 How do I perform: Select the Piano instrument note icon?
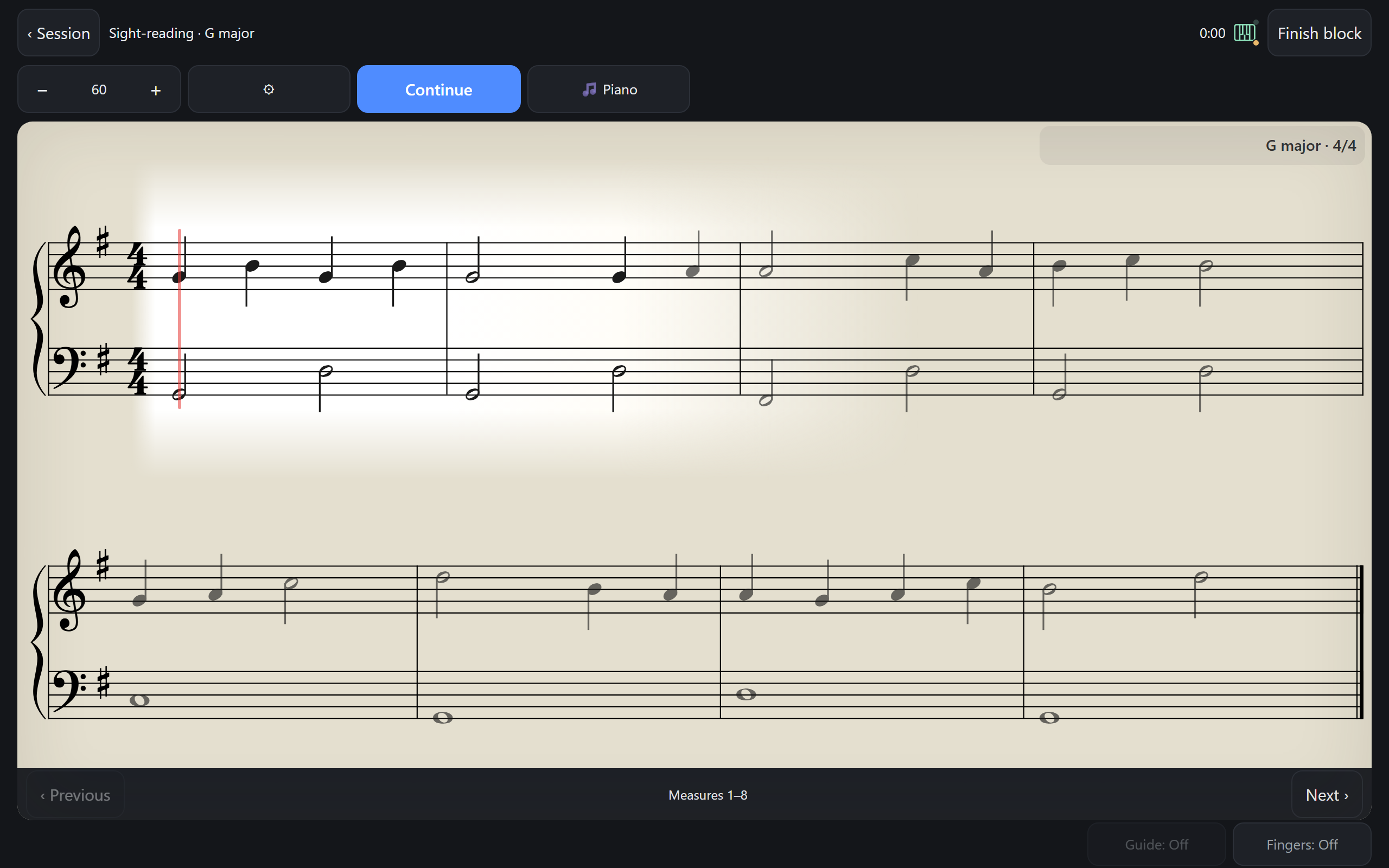589,90
